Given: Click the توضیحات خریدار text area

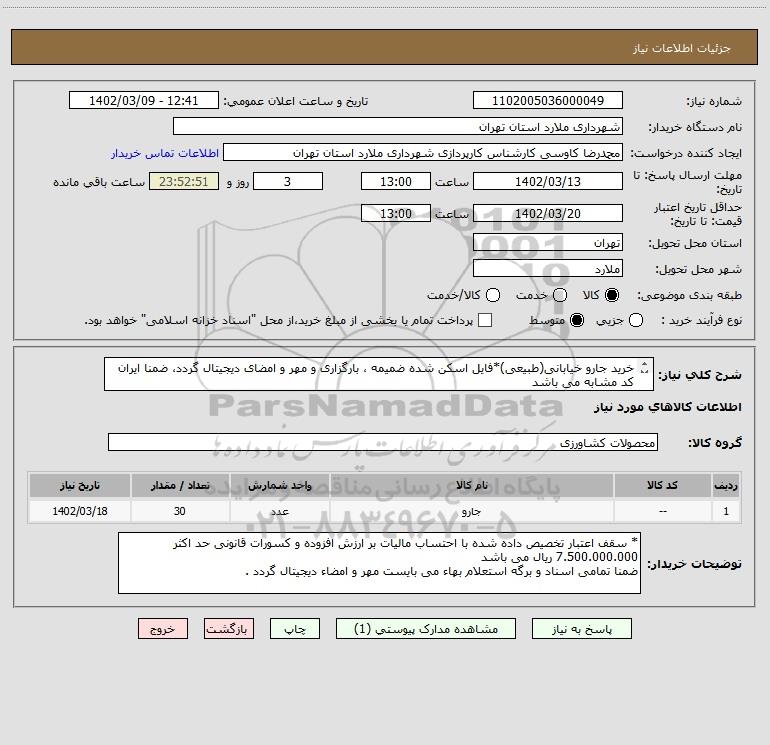Looking at the screenshot, I should (379, 563).
